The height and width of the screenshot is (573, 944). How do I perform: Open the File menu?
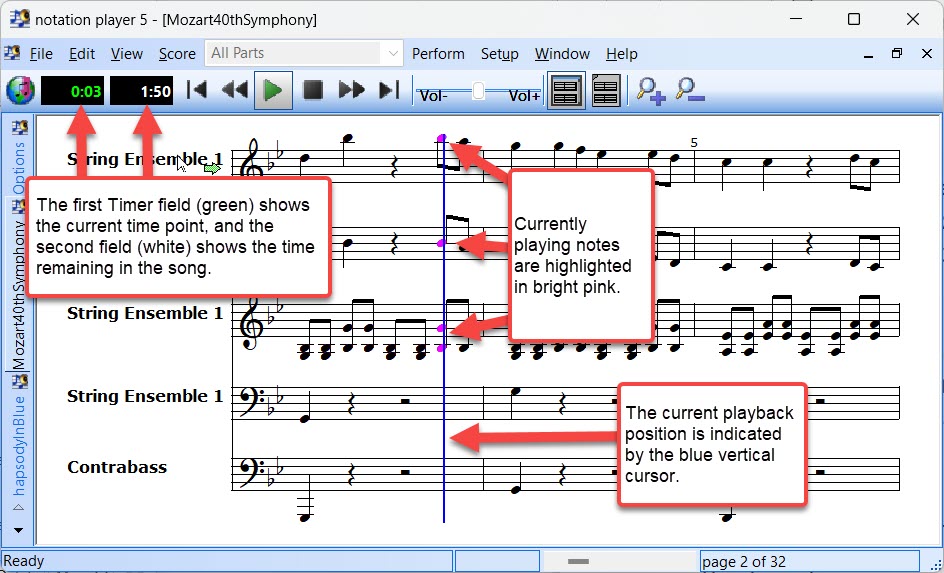(x=41, y=54)
